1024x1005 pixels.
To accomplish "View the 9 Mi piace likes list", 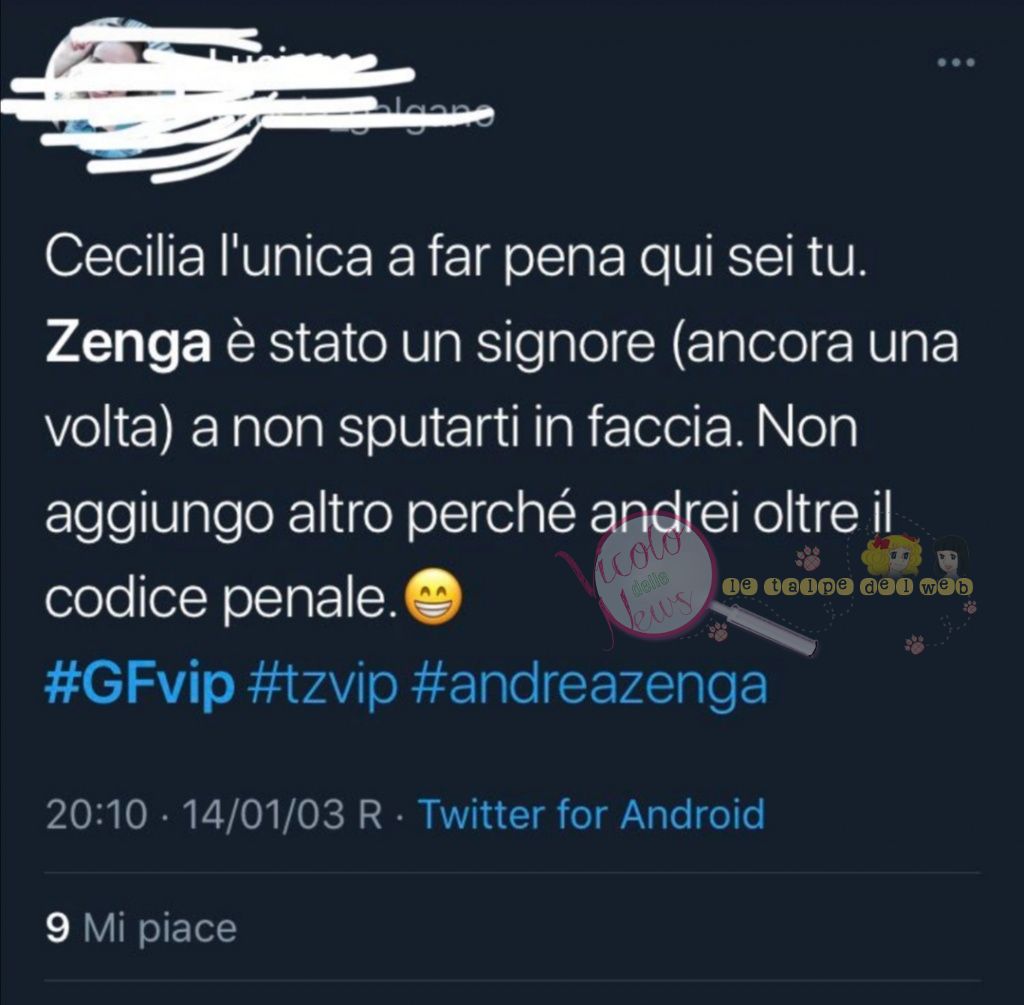I will [141, 928].
